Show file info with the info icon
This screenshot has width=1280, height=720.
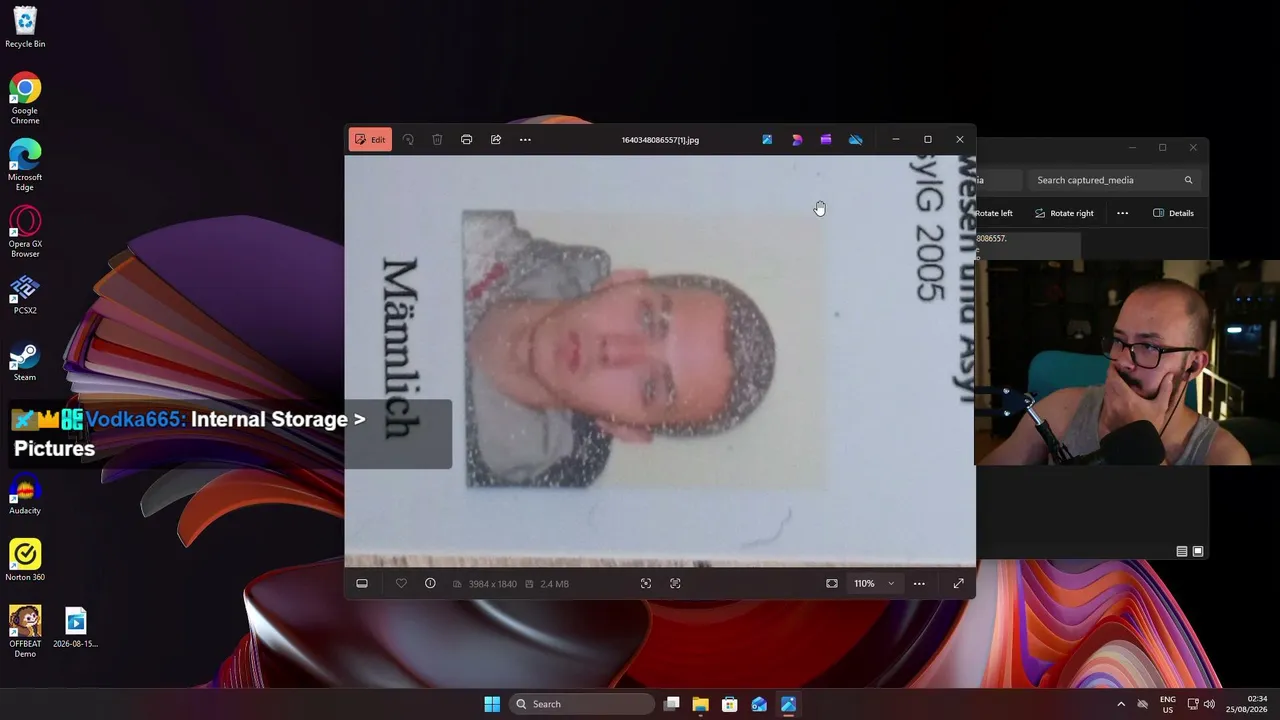[430, 584]
